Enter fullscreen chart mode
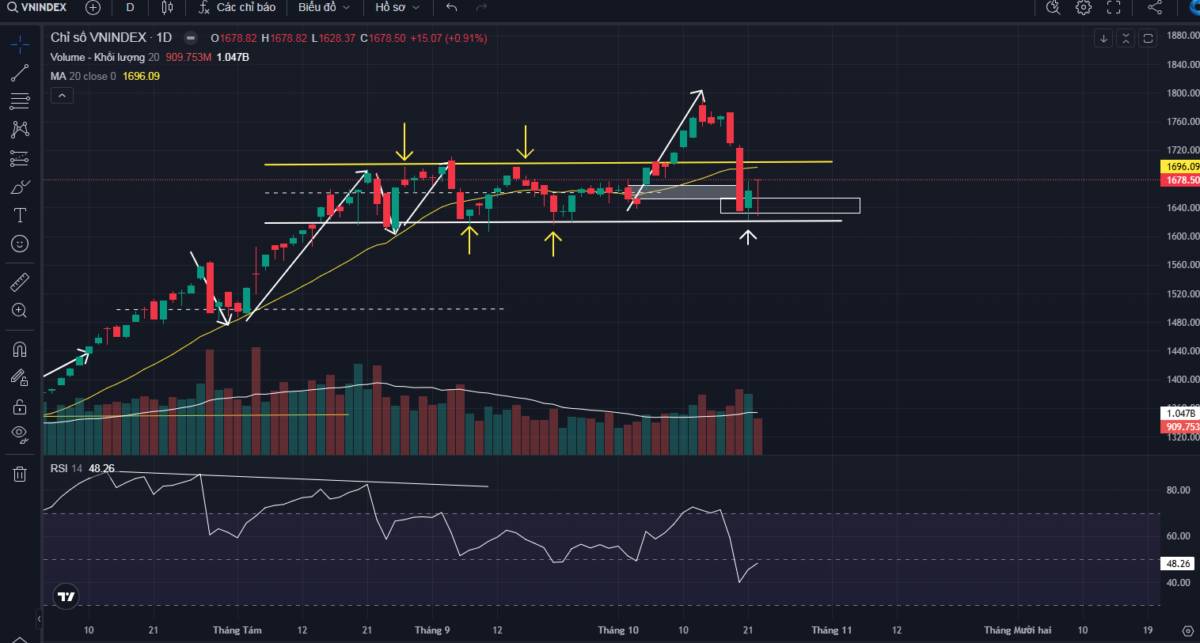Image resolution: width=1200 pixels, height=643 pixels. pos(1113,8)
